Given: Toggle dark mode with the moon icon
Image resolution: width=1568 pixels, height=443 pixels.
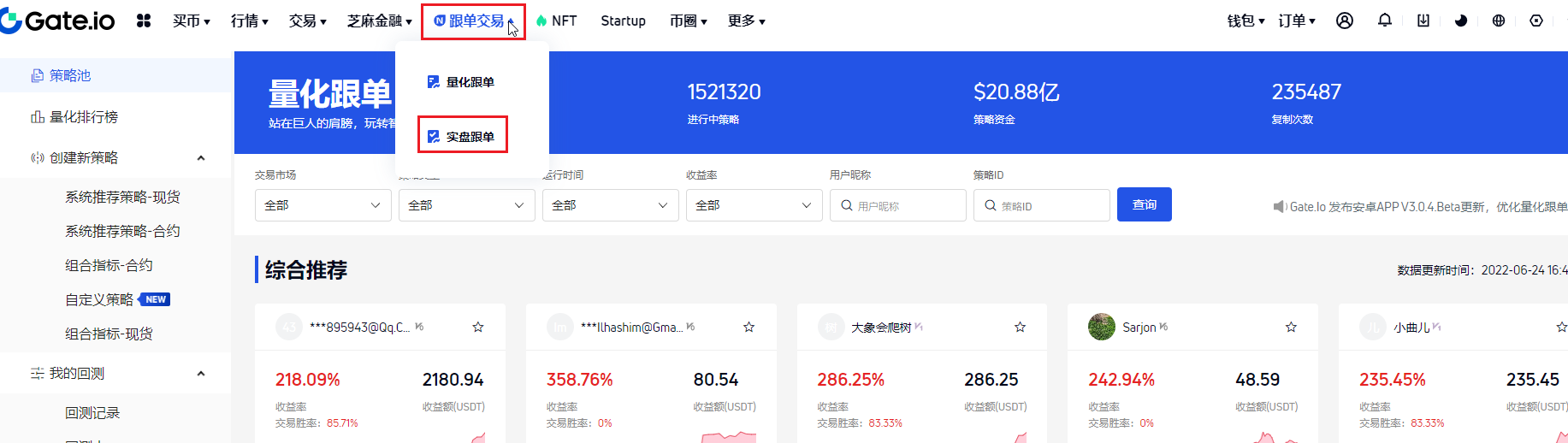Looking at the screenshot, I should (x=1461, y=21).
